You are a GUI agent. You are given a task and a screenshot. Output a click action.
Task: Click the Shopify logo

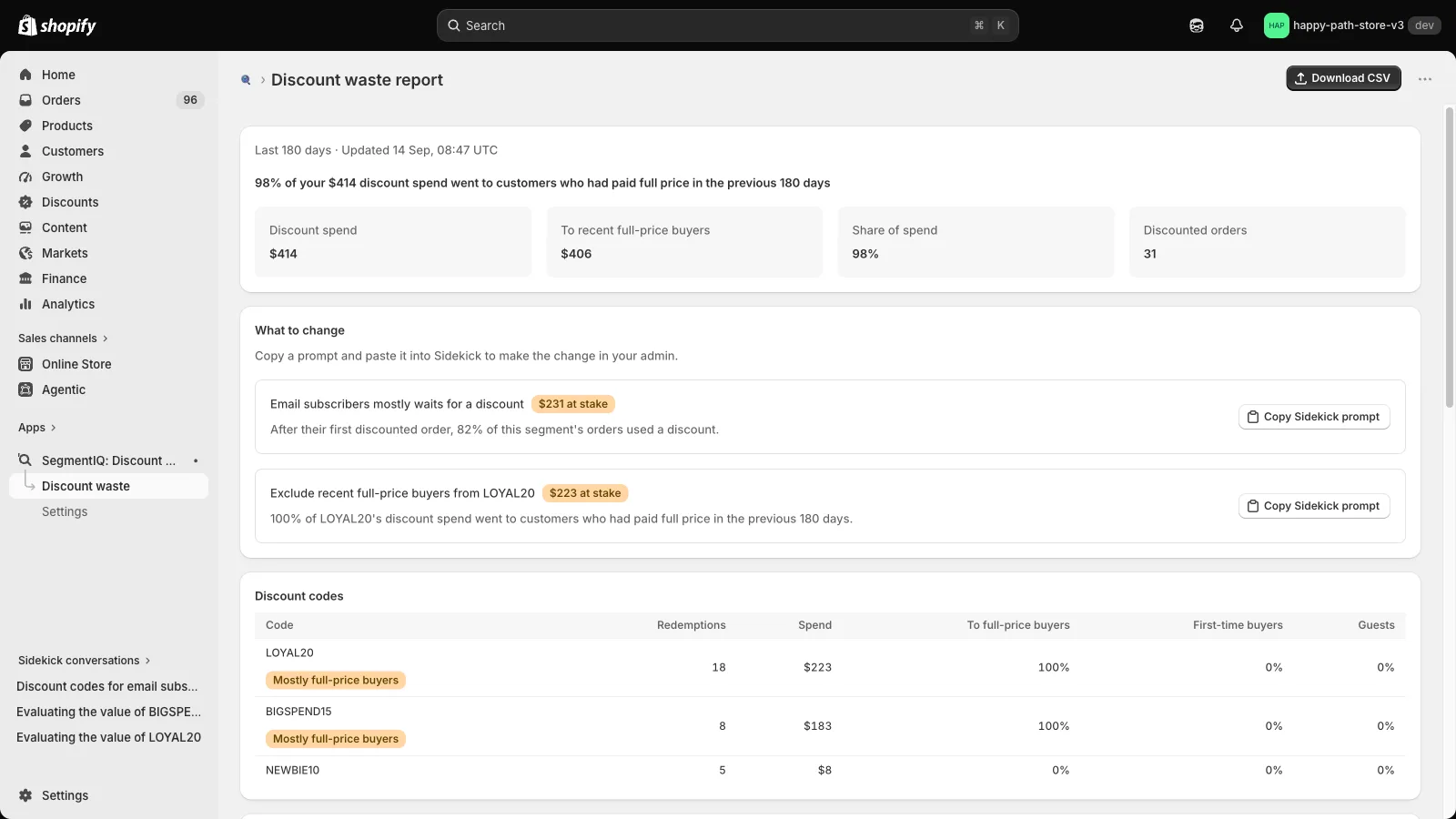pos(57,25)
